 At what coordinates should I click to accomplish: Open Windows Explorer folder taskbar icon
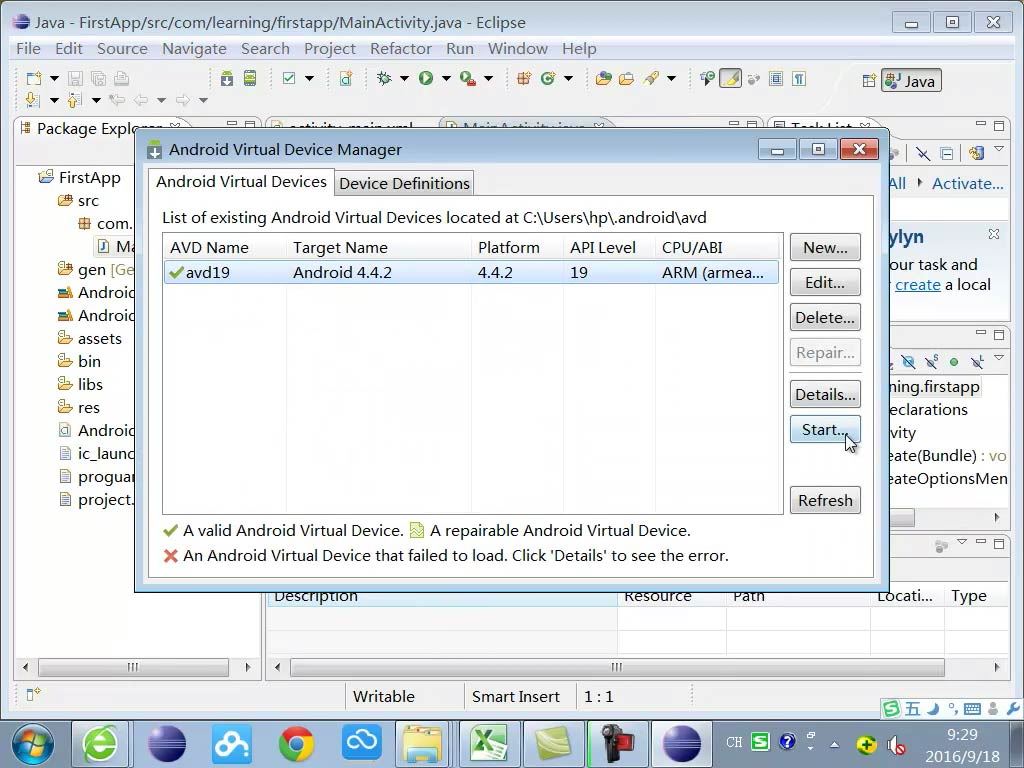423,744
